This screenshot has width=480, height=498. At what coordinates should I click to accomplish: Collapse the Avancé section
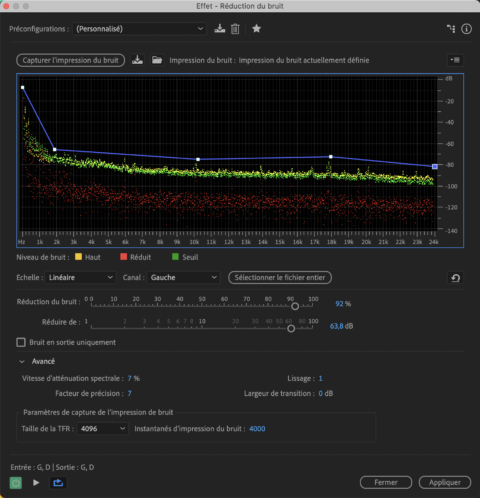(x=22, y=361)
